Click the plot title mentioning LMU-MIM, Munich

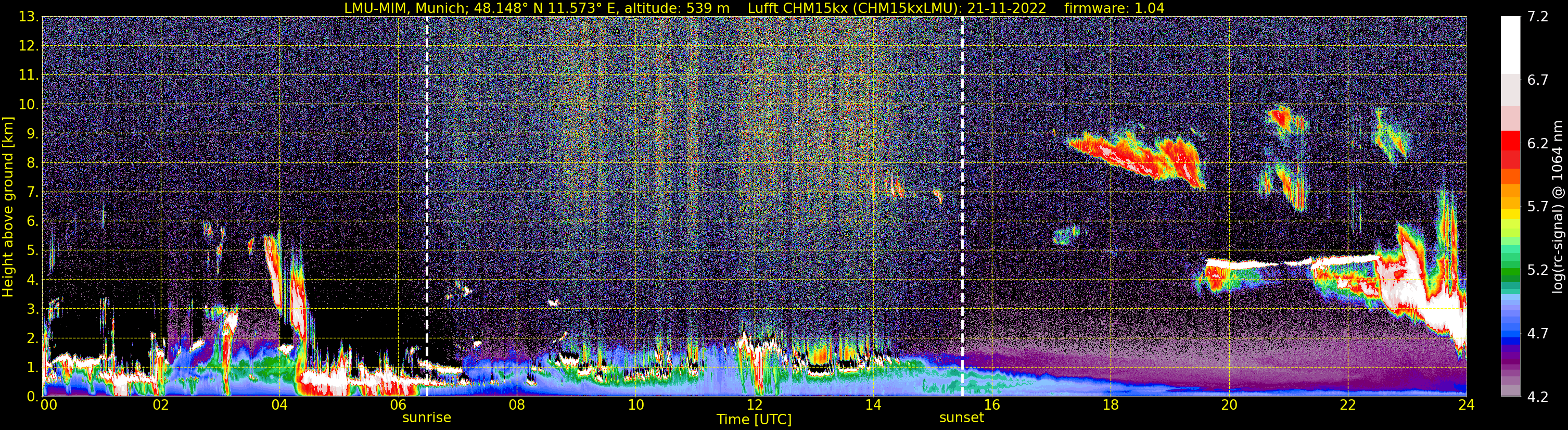pos(754,8)
